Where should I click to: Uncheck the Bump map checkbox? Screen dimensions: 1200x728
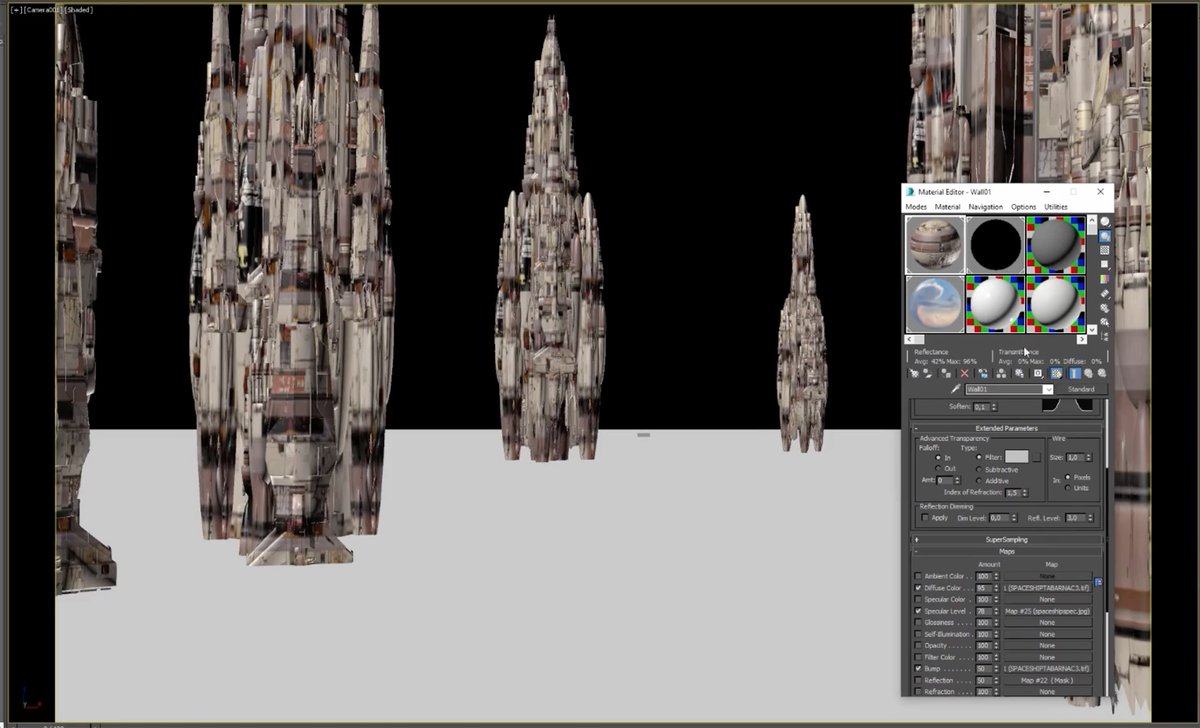tap(918, 669)
